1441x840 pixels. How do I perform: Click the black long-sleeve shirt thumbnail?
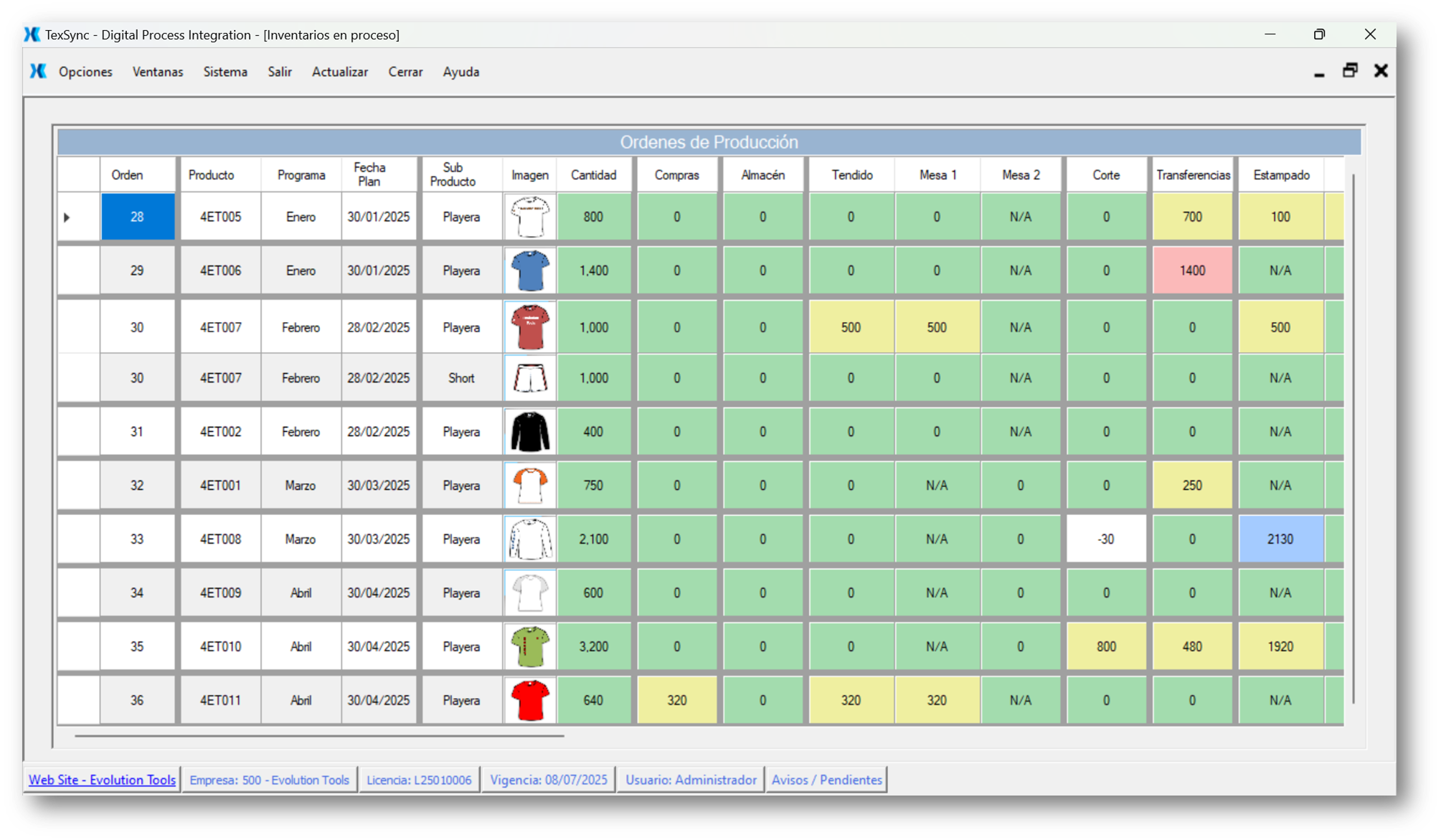[x=530, y=432]
